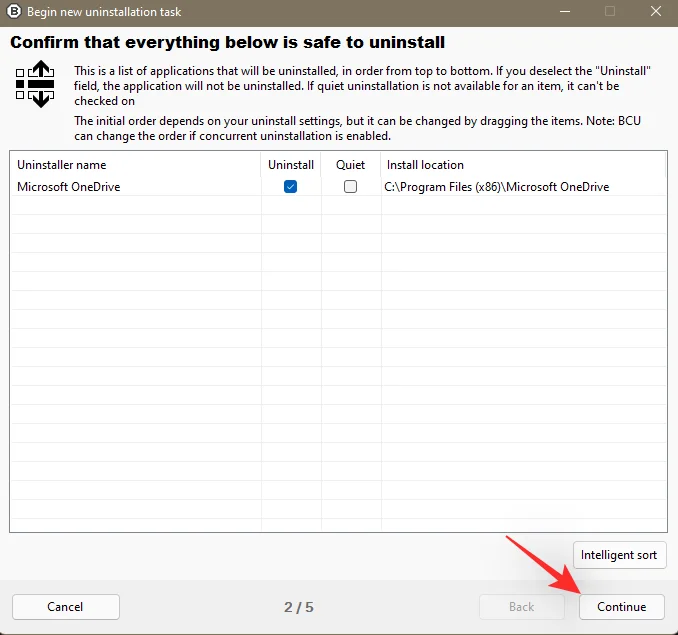This screenshot has height=635, width=678.
Task: Click the OneDrive install location path cell
Action: point(496,187)
